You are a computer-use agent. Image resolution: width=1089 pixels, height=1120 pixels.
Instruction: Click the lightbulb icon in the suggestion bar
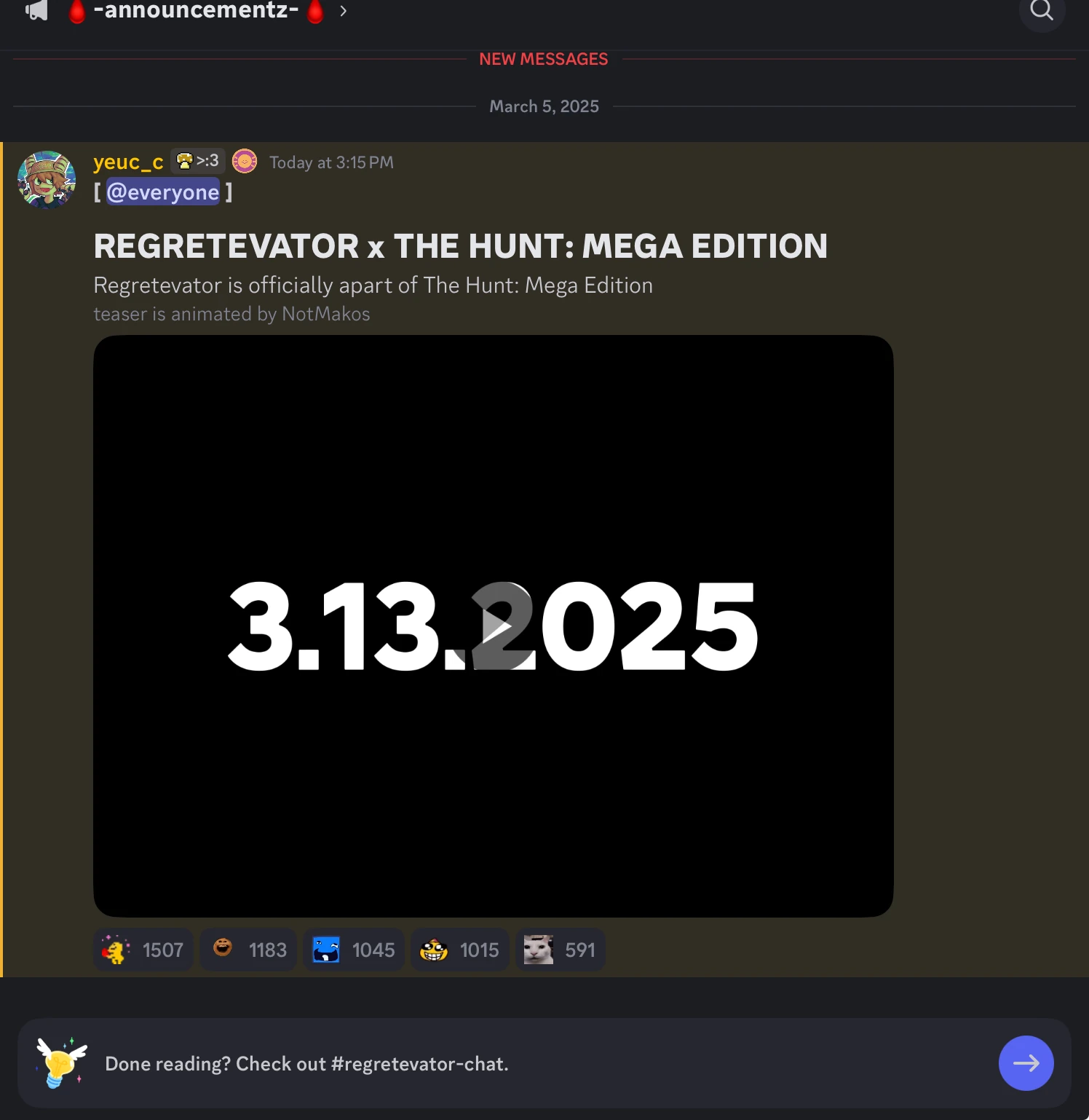[61, 1063]
